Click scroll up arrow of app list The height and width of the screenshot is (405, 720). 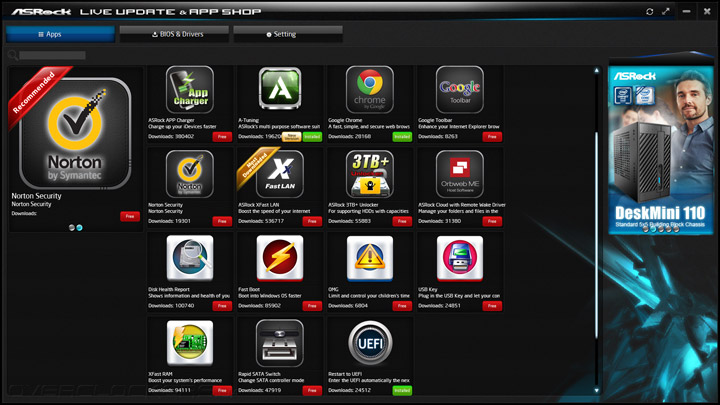click(x=596, y=70)
